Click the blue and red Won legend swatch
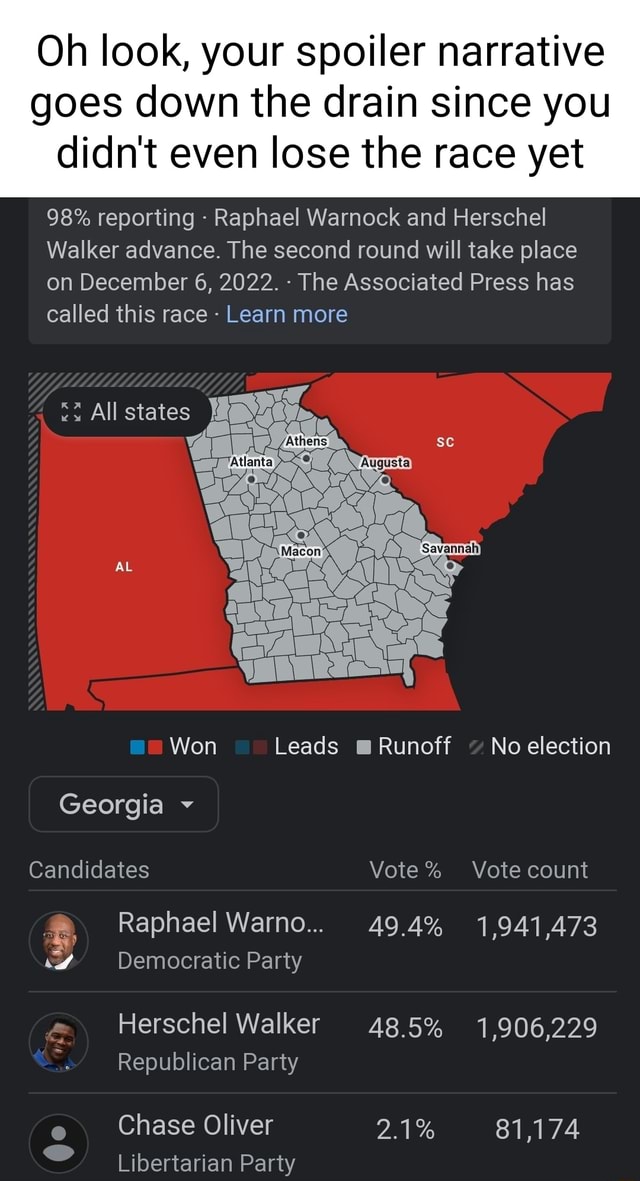Image resolution: width=640 pixels, height=1181 pixels. [x=146, y=747]
